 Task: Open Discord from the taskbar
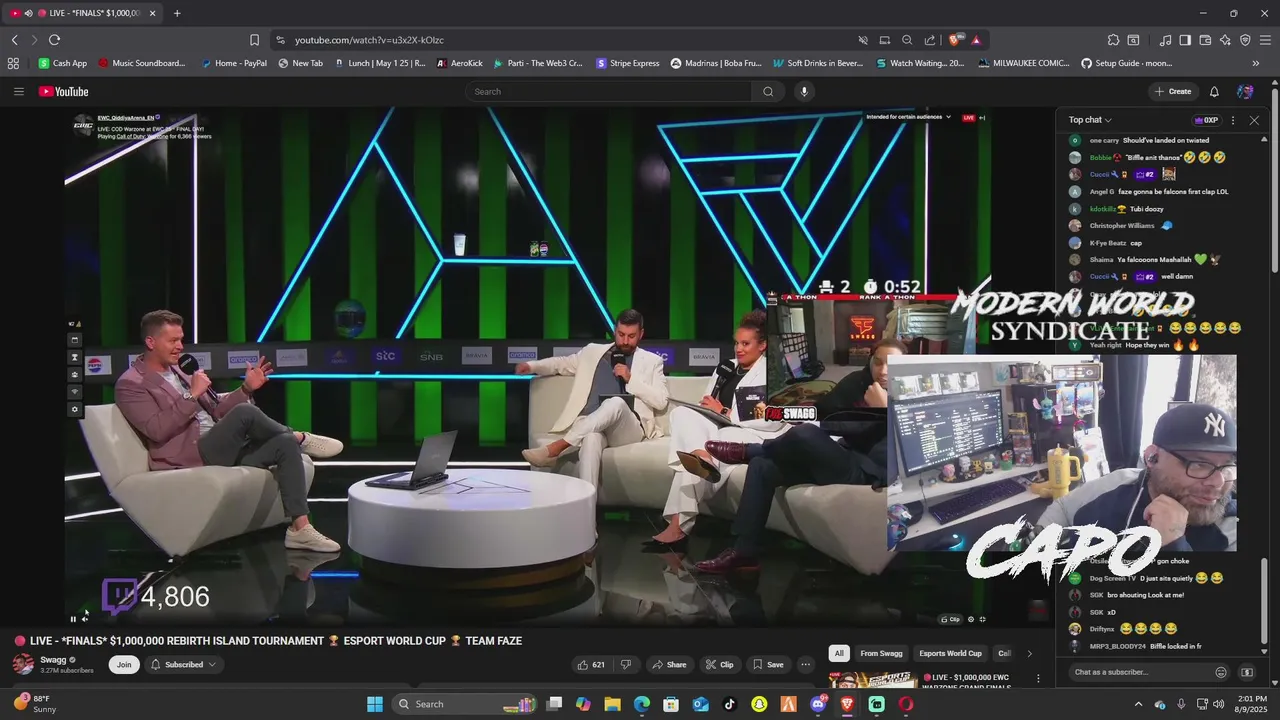point(818,704)
